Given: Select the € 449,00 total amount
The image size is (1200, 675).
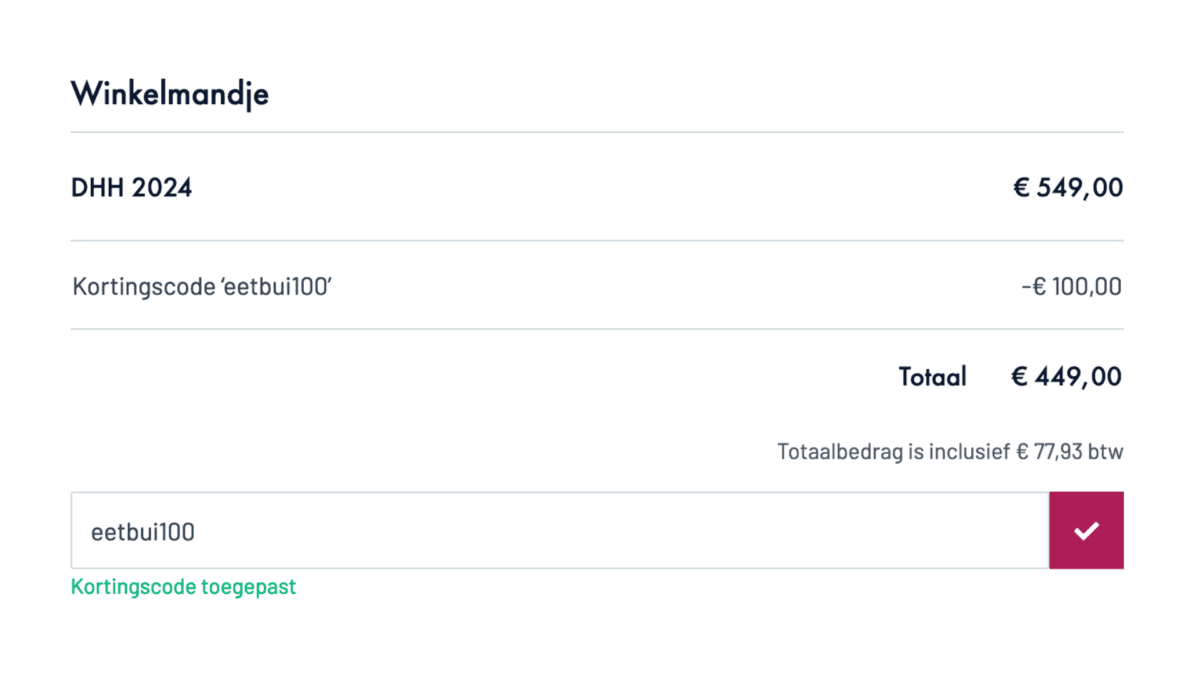Looking at the screenshot, I should click(x=1067, y=377).
